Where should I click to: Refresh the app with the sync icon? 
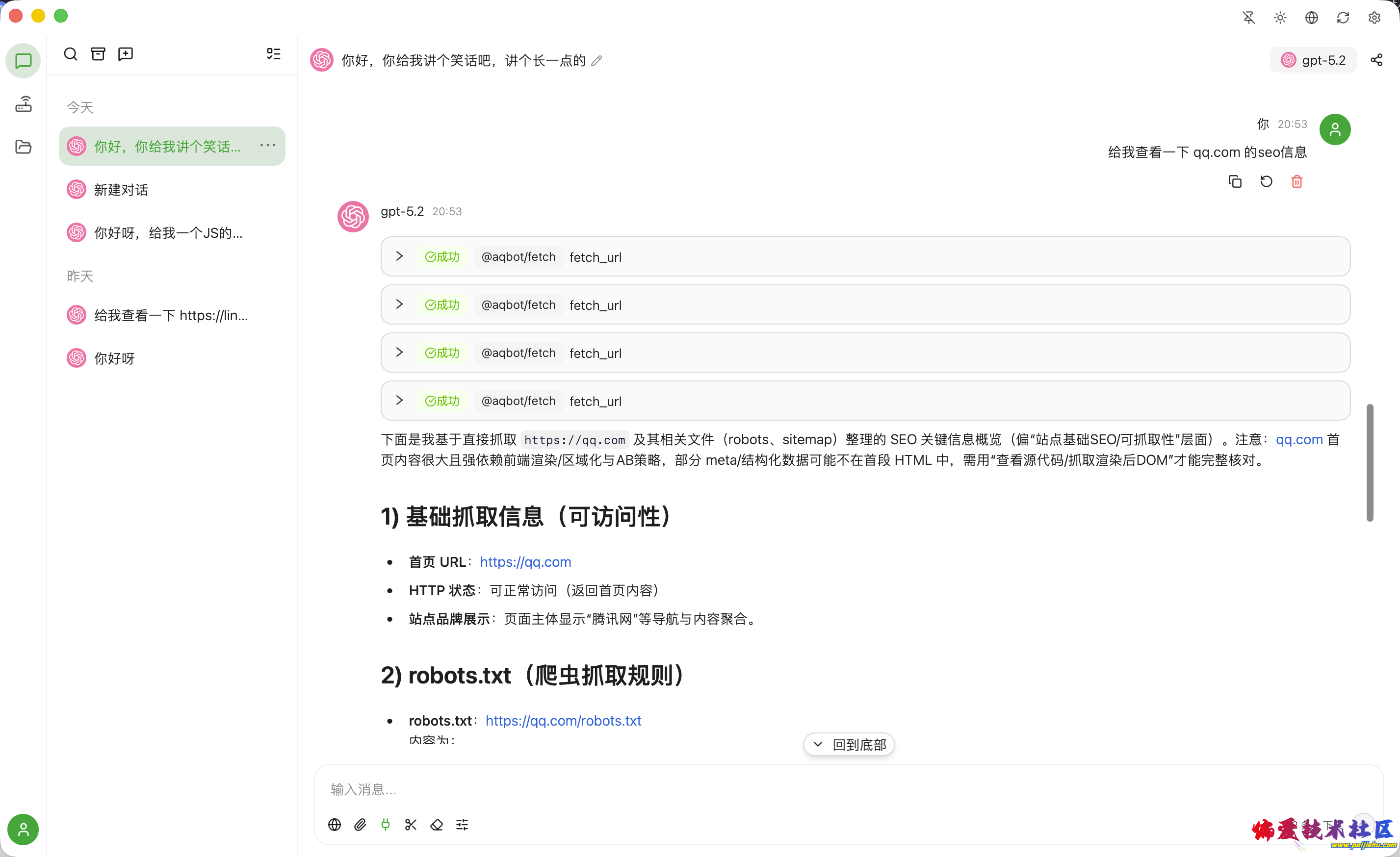tap(1343, 18)
